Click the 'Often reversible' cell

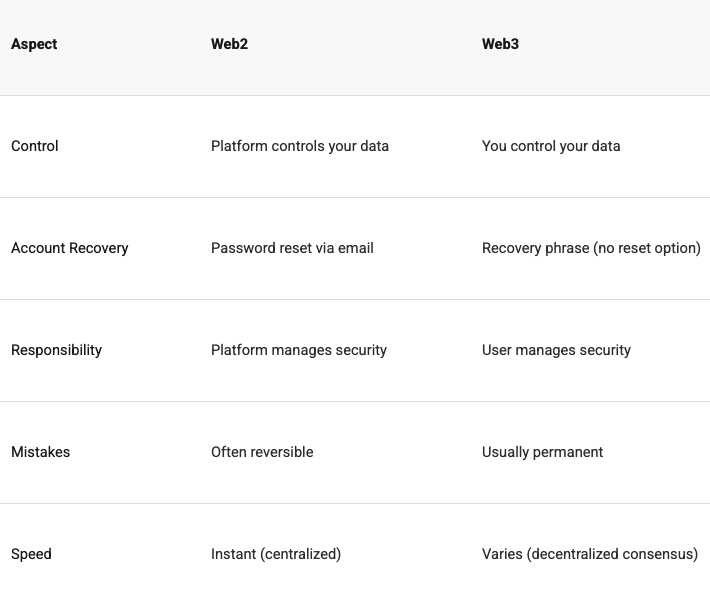click(262, 452)
